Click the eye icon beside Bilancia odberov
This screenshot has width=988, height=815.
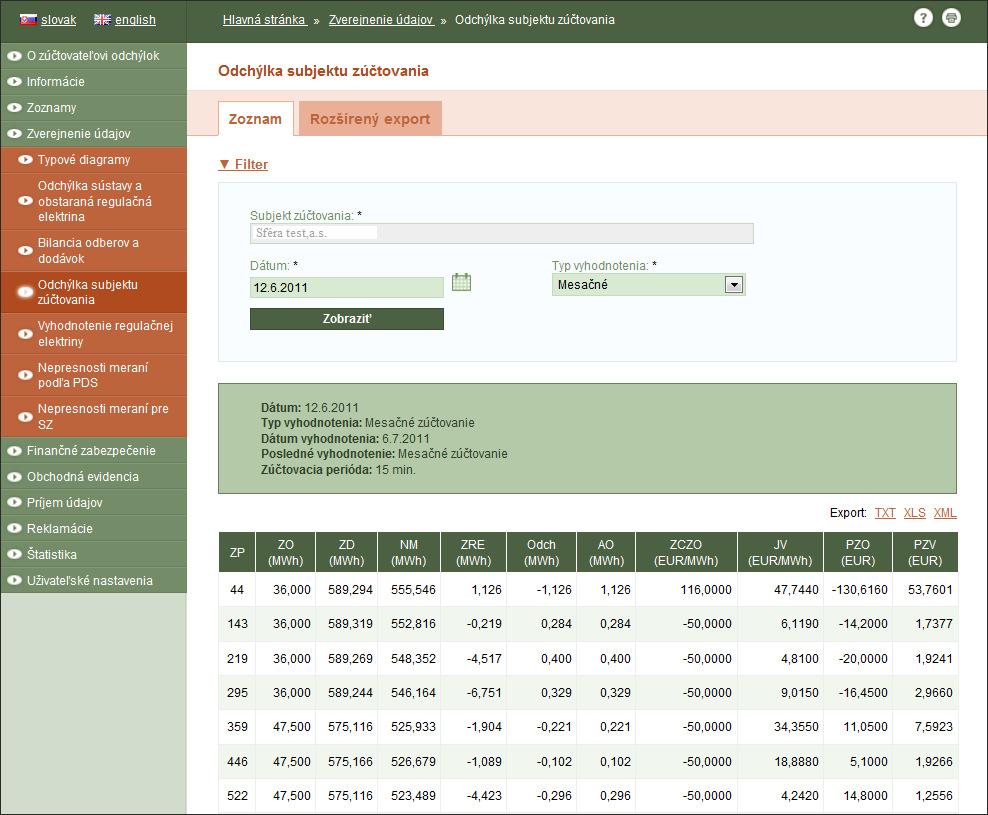click(x=25, y=250)
